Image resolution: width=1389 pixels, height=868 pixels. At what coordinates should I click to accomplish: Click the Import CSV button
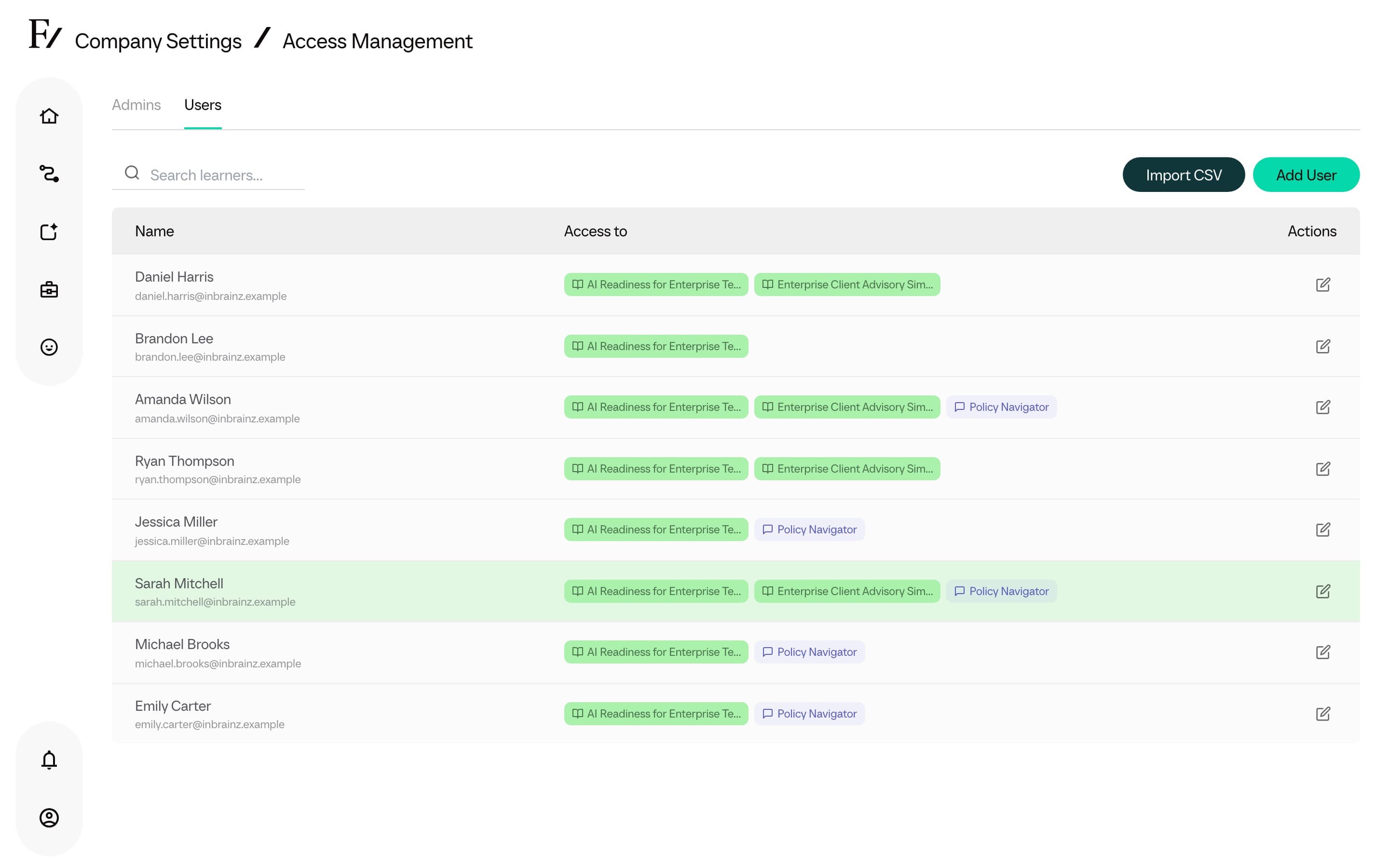pos(1183,175)
